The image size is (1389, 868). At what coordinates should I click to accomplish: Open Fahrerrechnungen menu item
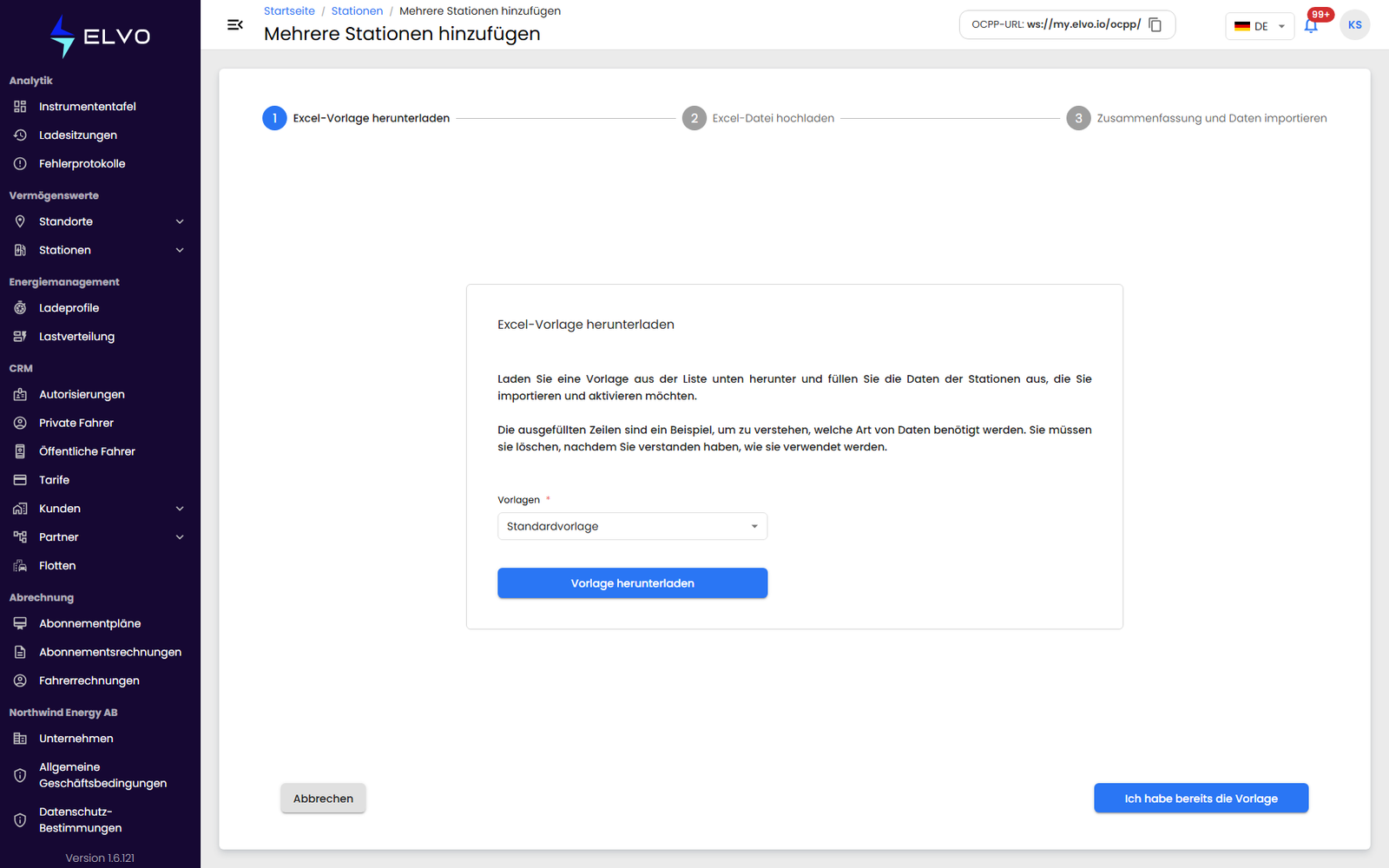coord(100,681)
